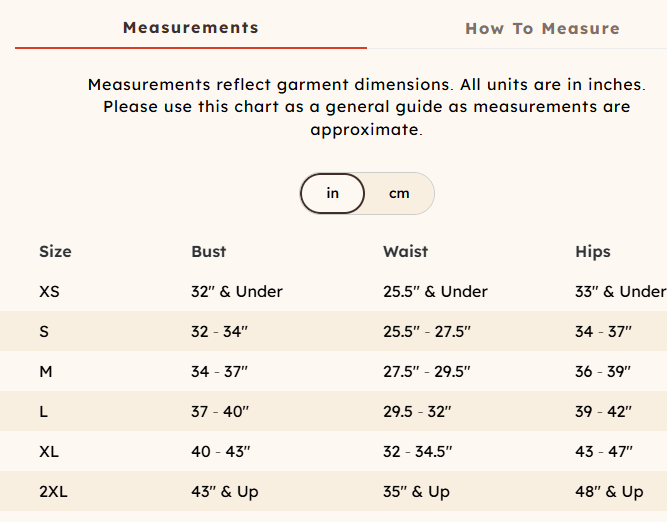Click the Size column header
Screen dimensions: 667x522
point(55,252)
